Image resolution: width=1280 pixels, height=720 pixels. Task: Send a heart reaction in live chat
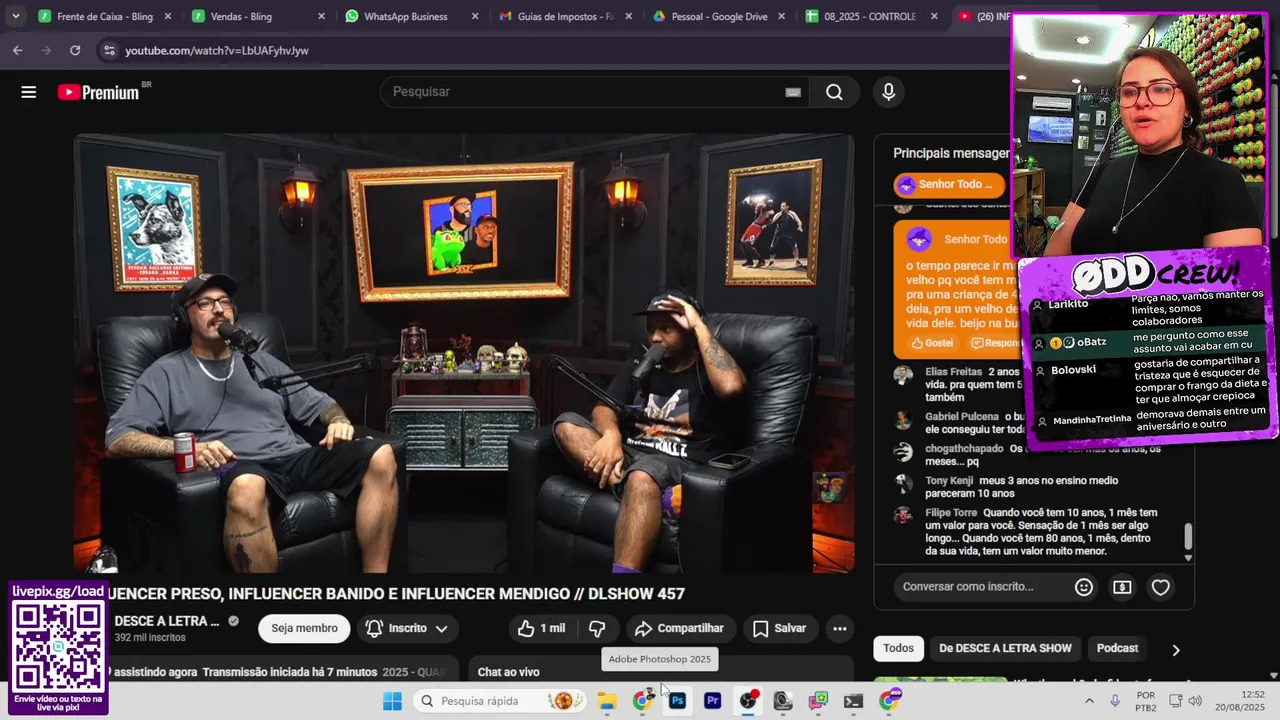[1160, 587]
